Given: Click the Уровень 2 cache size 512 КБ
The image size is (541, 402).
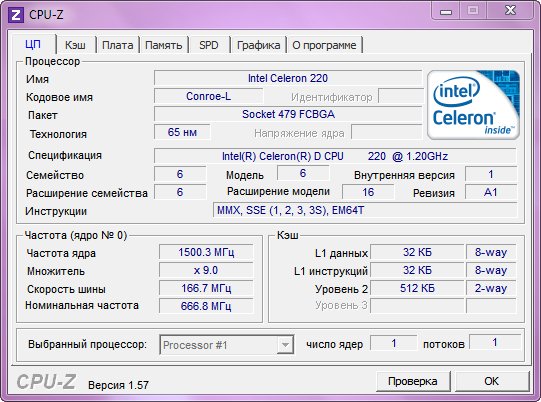Looking at the screenshot, I should tap(417, 288).
